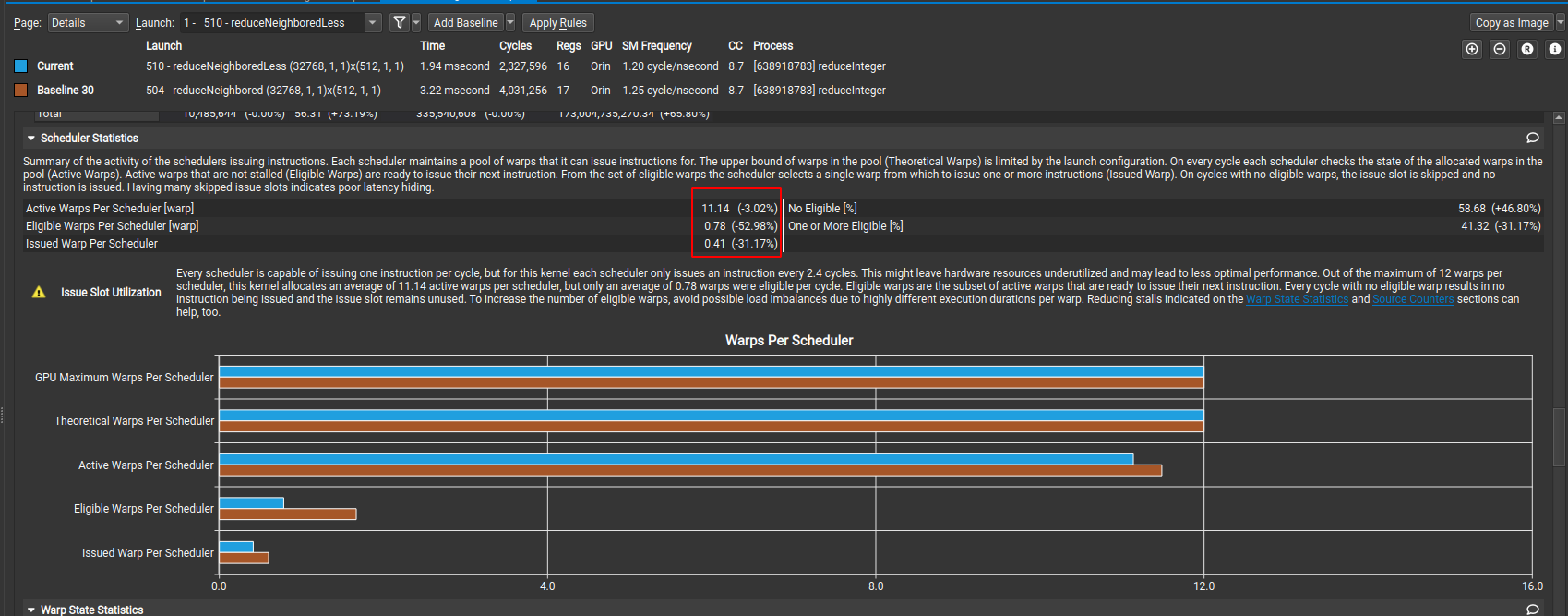Collapse the Scheduler Statistics section
The image size is (1568, 616).
tap(31, 138)
